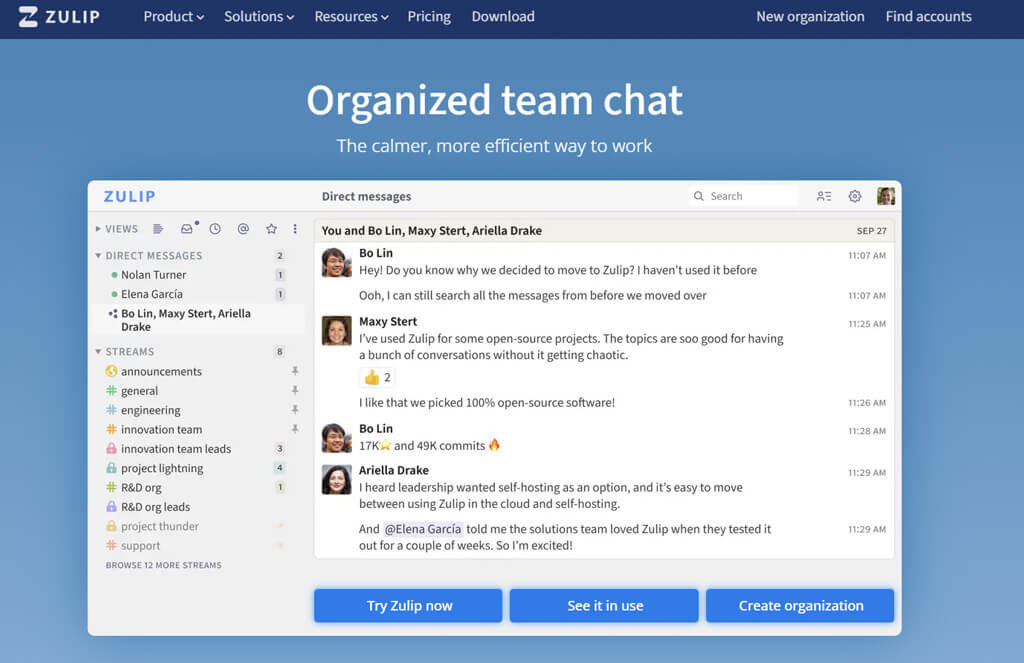Focus the Search messages field
1024x663 pixels.
point(743,196)
